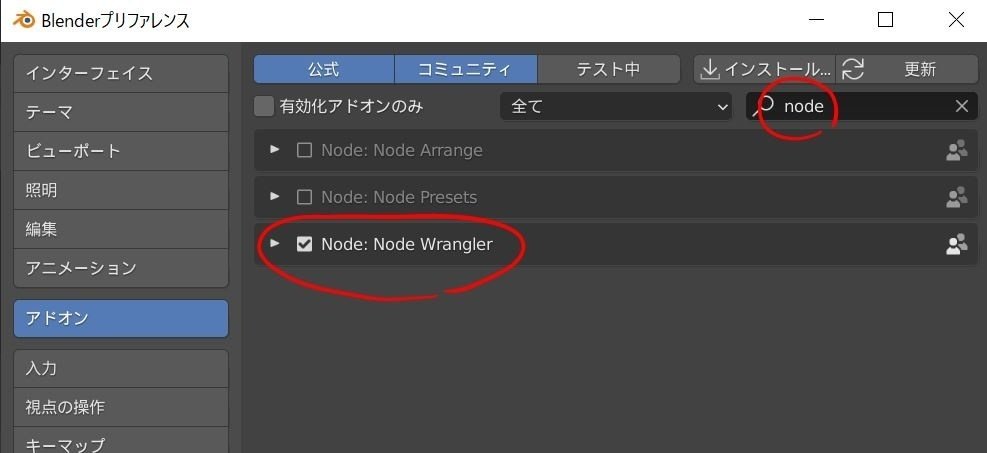Enable the Node Arrange addon checkbox
The image size is (987, 453).
[x=304, y=150]
